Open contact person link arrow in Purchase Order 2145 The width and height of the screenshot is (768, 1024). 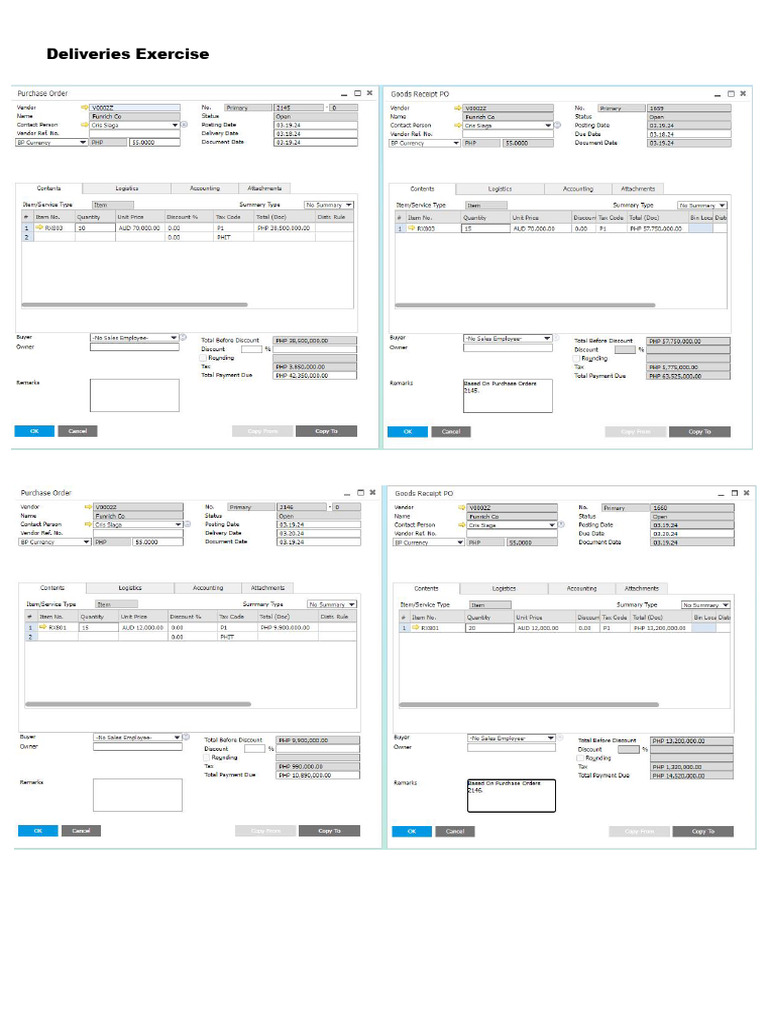coord(84,125)
